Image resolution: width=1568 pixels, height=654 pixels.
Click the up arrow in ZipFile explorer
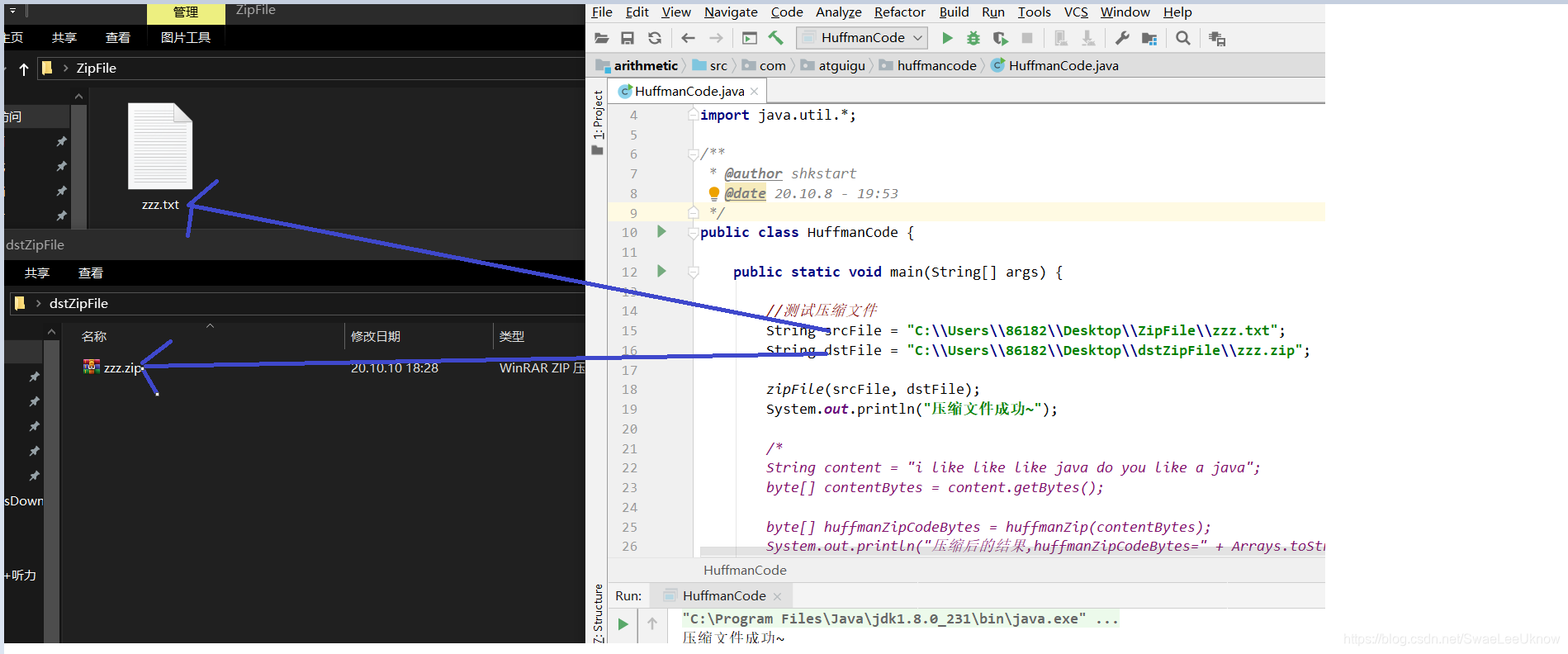pos(24,69)
